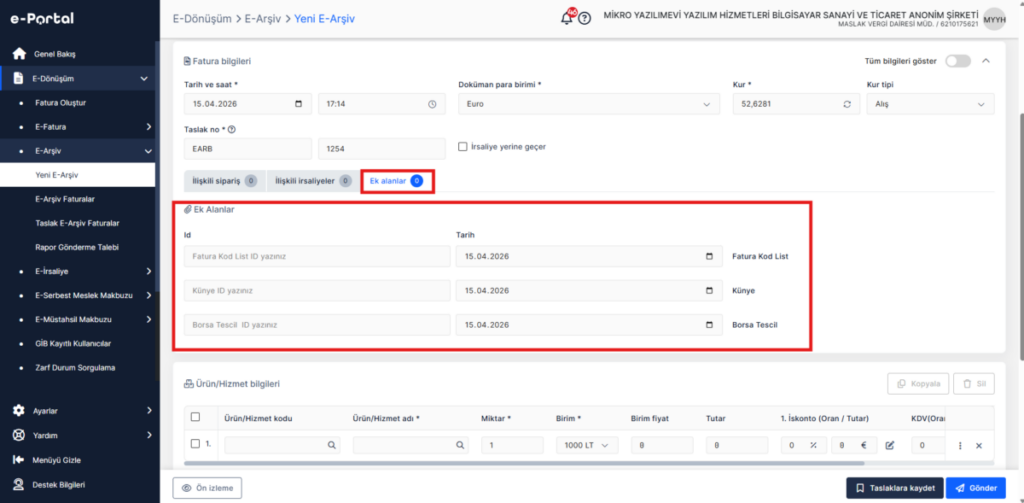This screenshot has width=1024, height=503.
Task: Open the Birim 1000 LT dropdown
Action: (x=586, y=445)
